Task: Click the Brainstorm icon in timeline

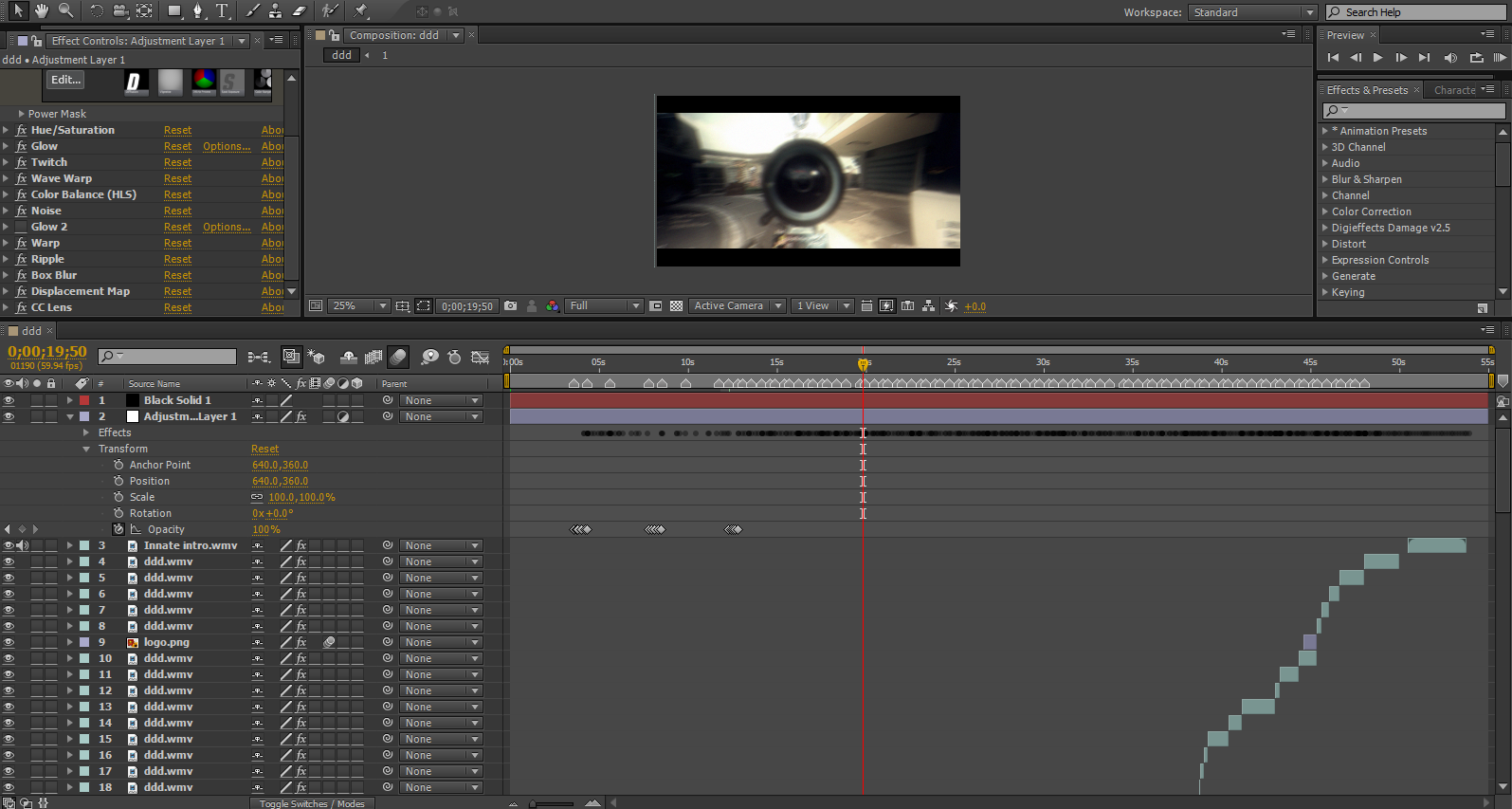Action: pos(429,358)
